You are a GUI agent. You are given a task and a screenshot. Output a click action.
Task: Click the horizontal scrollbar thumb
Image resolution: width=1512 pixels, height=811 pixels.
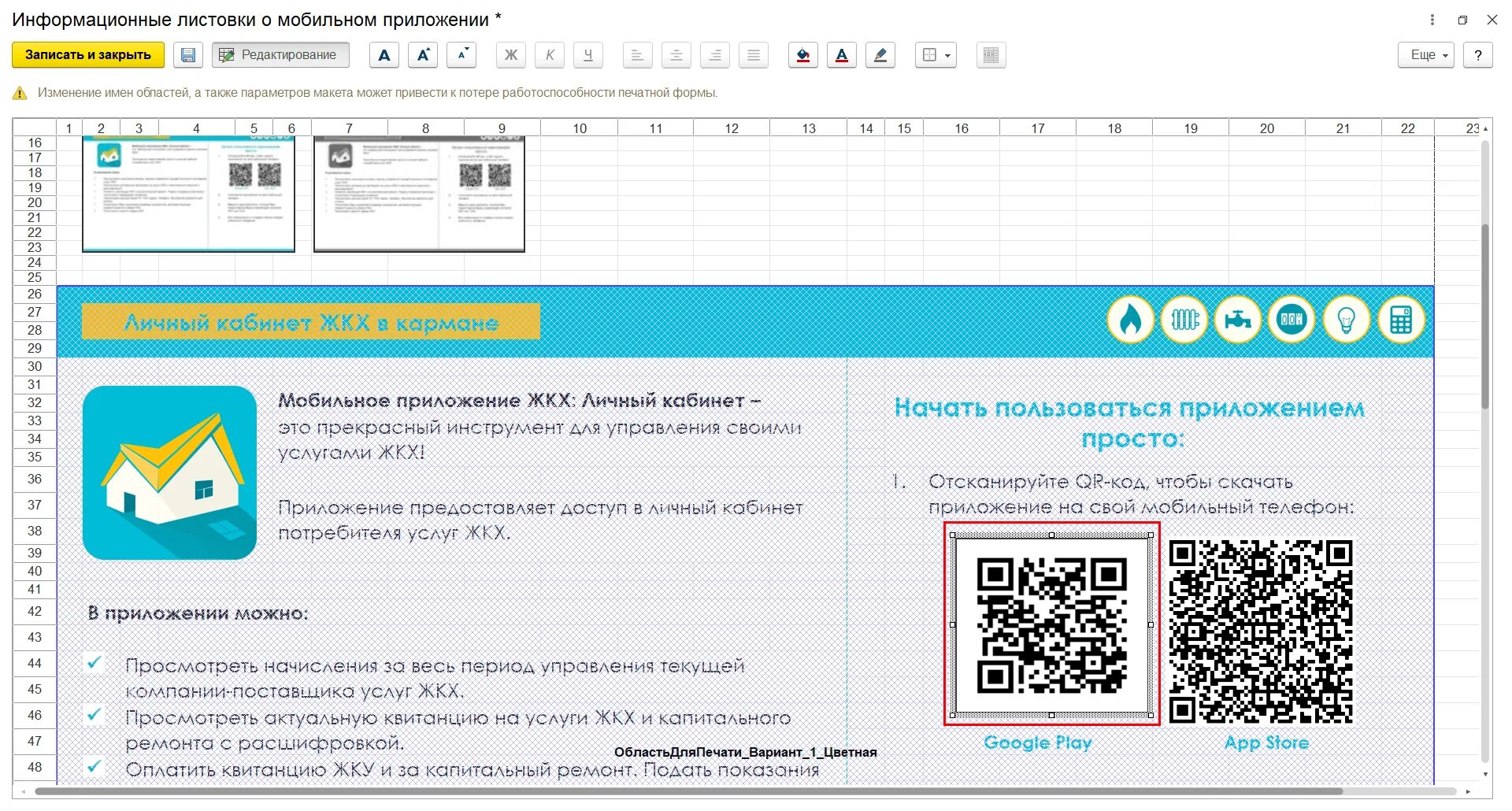coord(689,791)
